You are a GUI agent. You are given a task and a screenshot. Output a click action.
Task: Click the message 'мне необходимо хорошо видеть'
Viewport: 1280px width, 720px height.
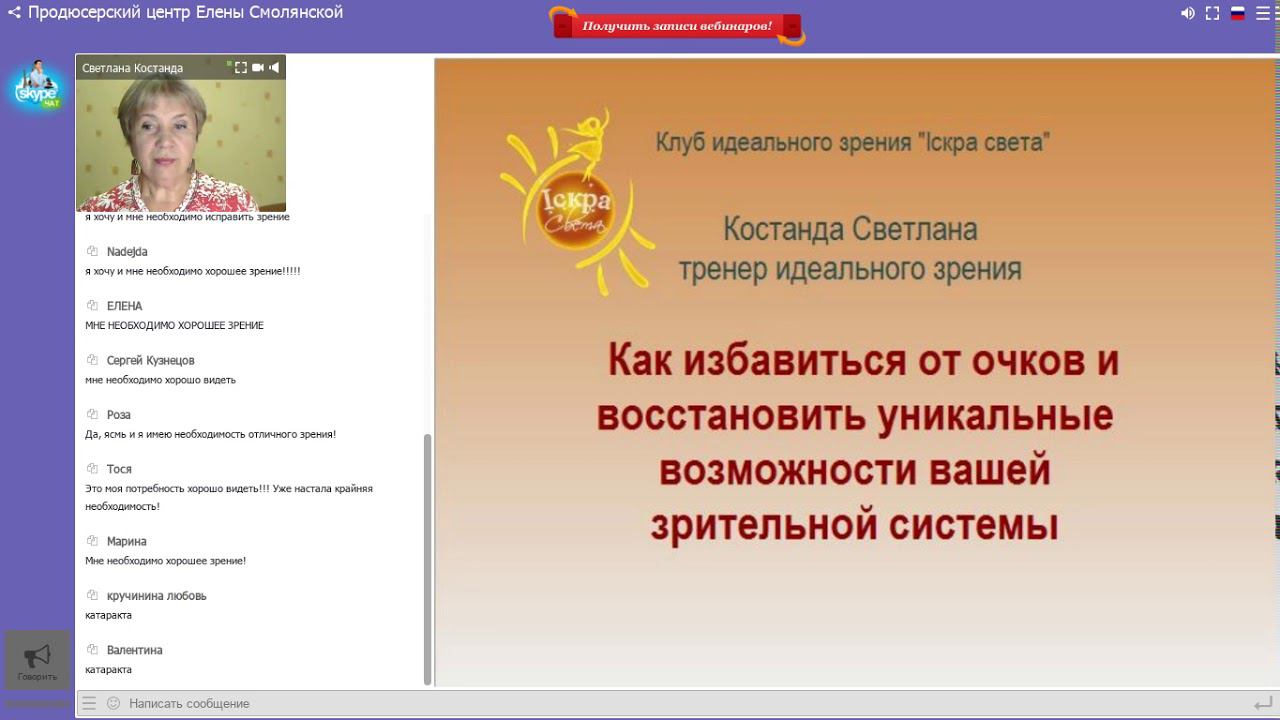pyautogui.click(x=161, y=380)
